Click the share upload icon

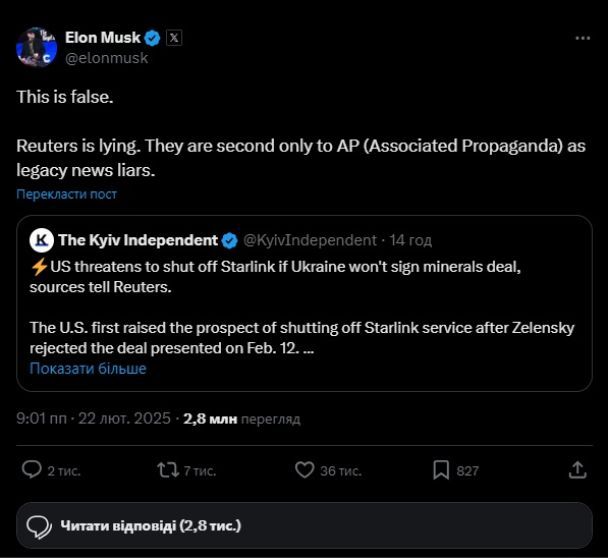pos(577,470)
